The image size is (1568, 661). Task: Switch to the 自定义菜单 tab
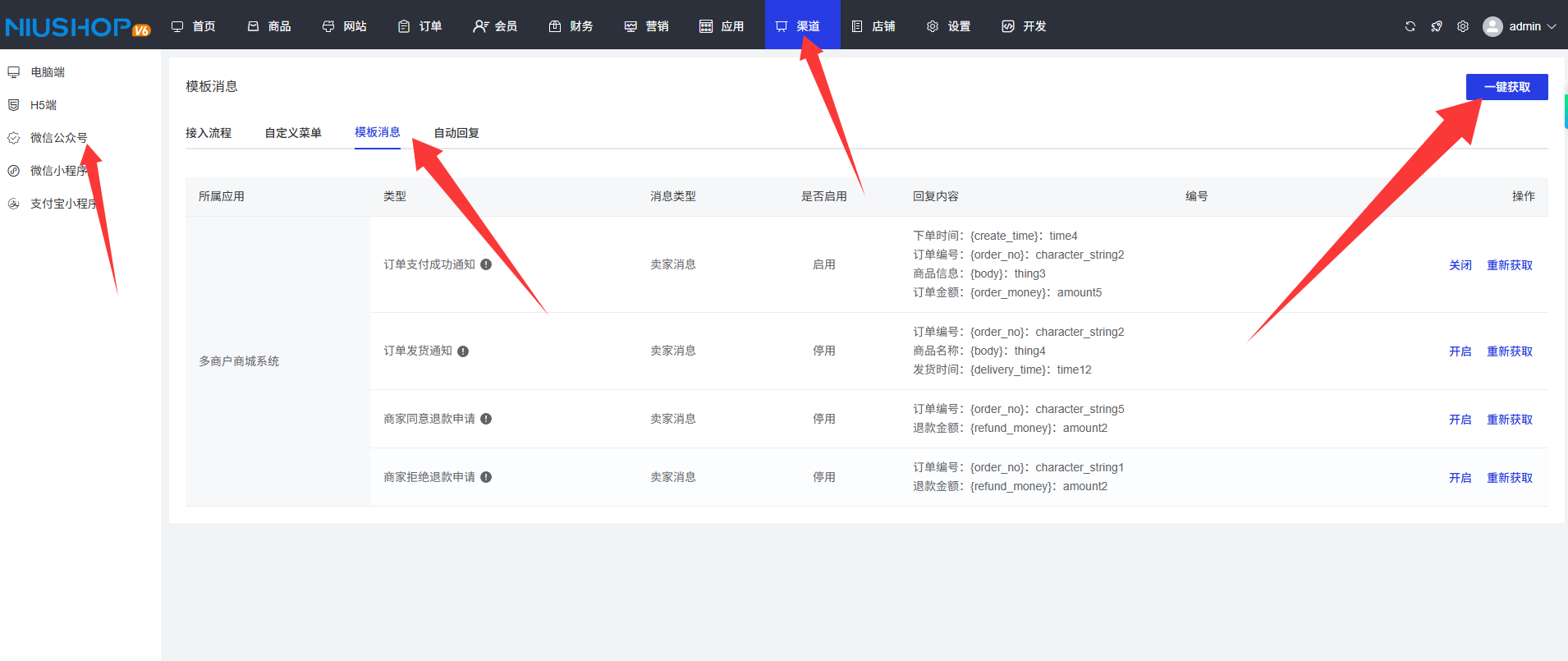coord(293,133)
